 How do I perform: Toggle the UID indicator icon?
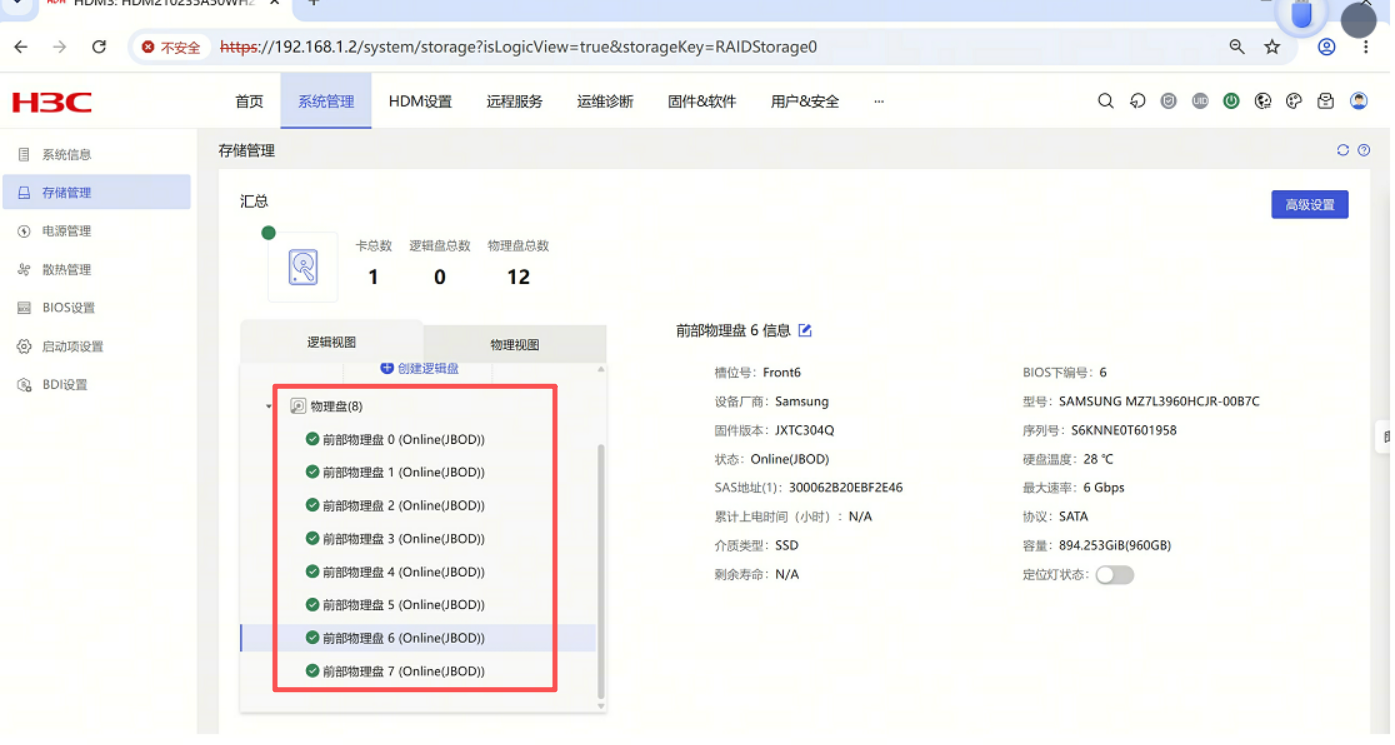click(1200, 101)
